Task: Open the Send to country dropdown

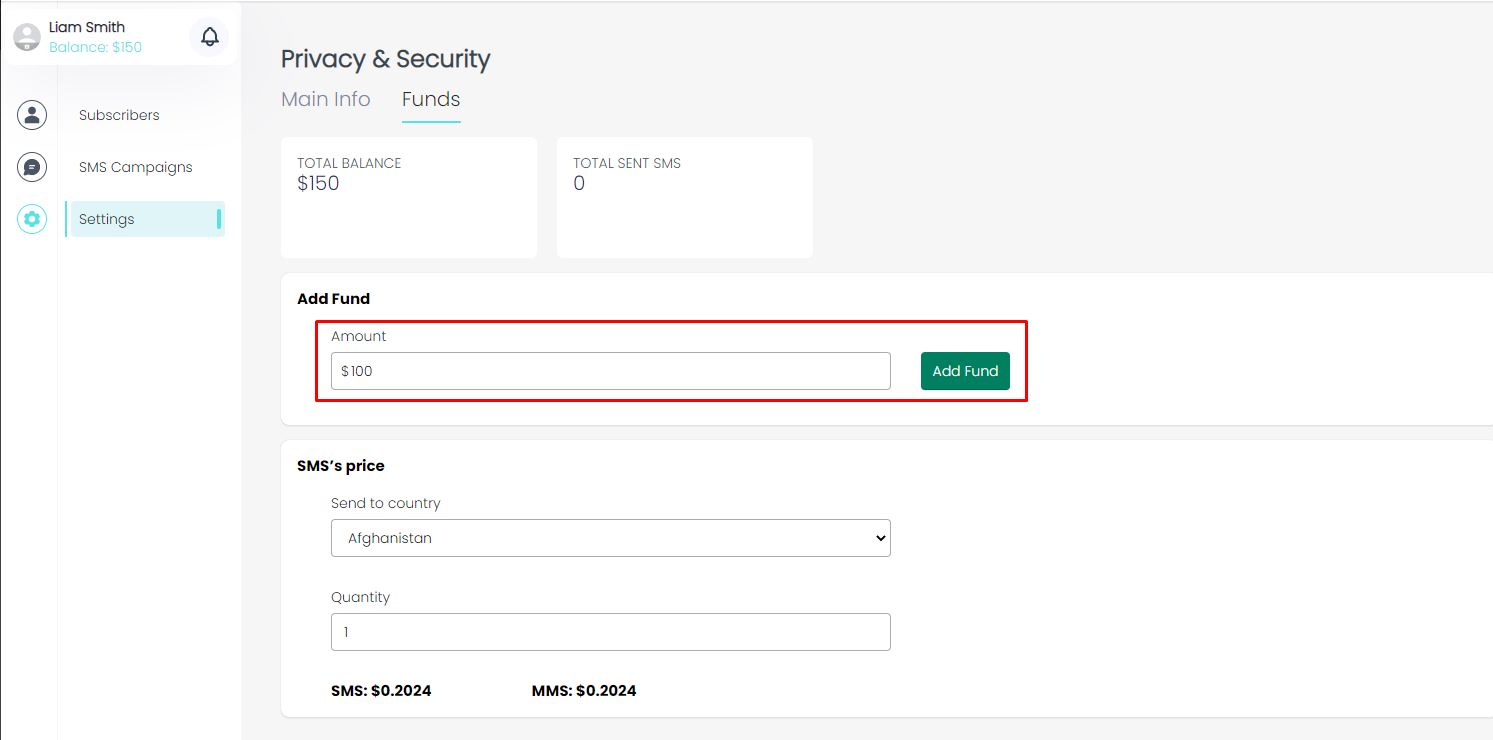Action: 610,538
